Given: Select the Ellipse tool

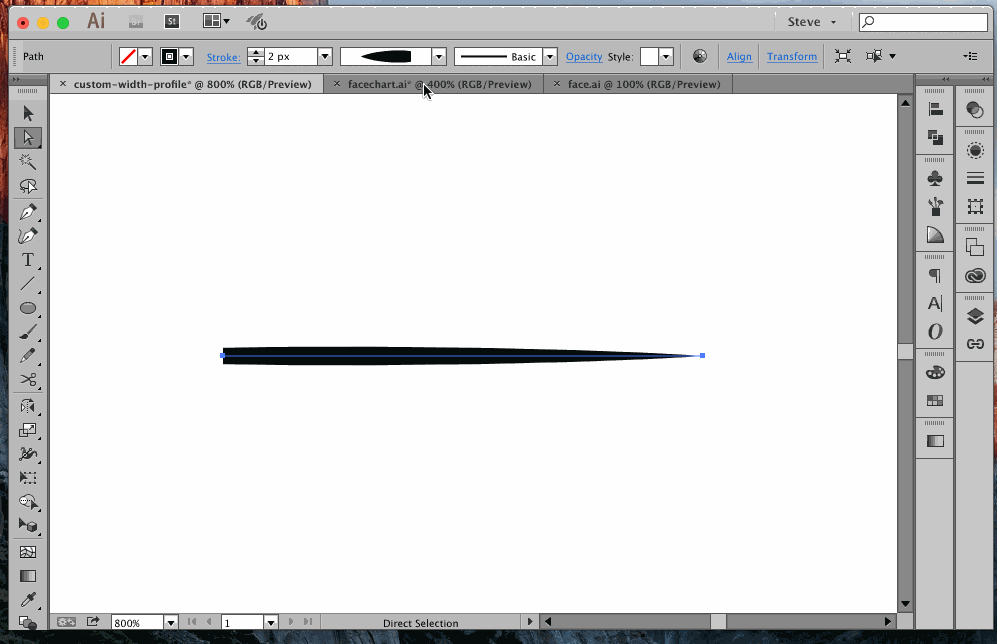Looking at the screenshot, I should [28, 308].
